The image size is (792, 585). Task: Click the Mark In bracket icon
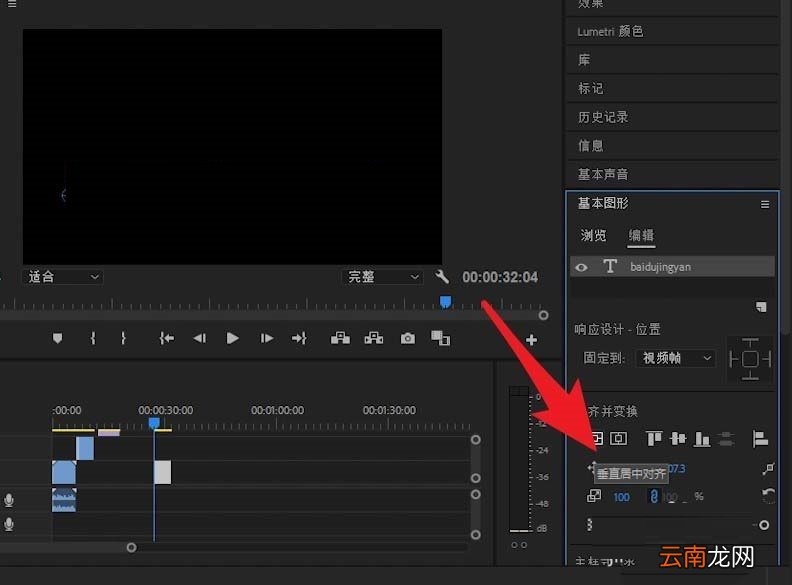tap(92, 338)
